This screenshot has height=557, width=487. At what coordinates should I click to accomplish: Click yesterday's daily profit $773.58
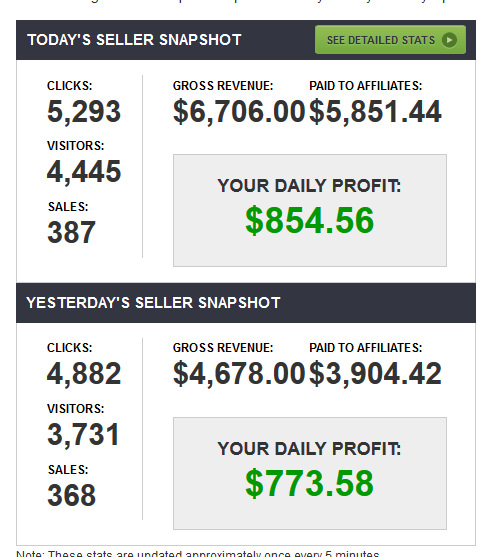tap(309, 483)
